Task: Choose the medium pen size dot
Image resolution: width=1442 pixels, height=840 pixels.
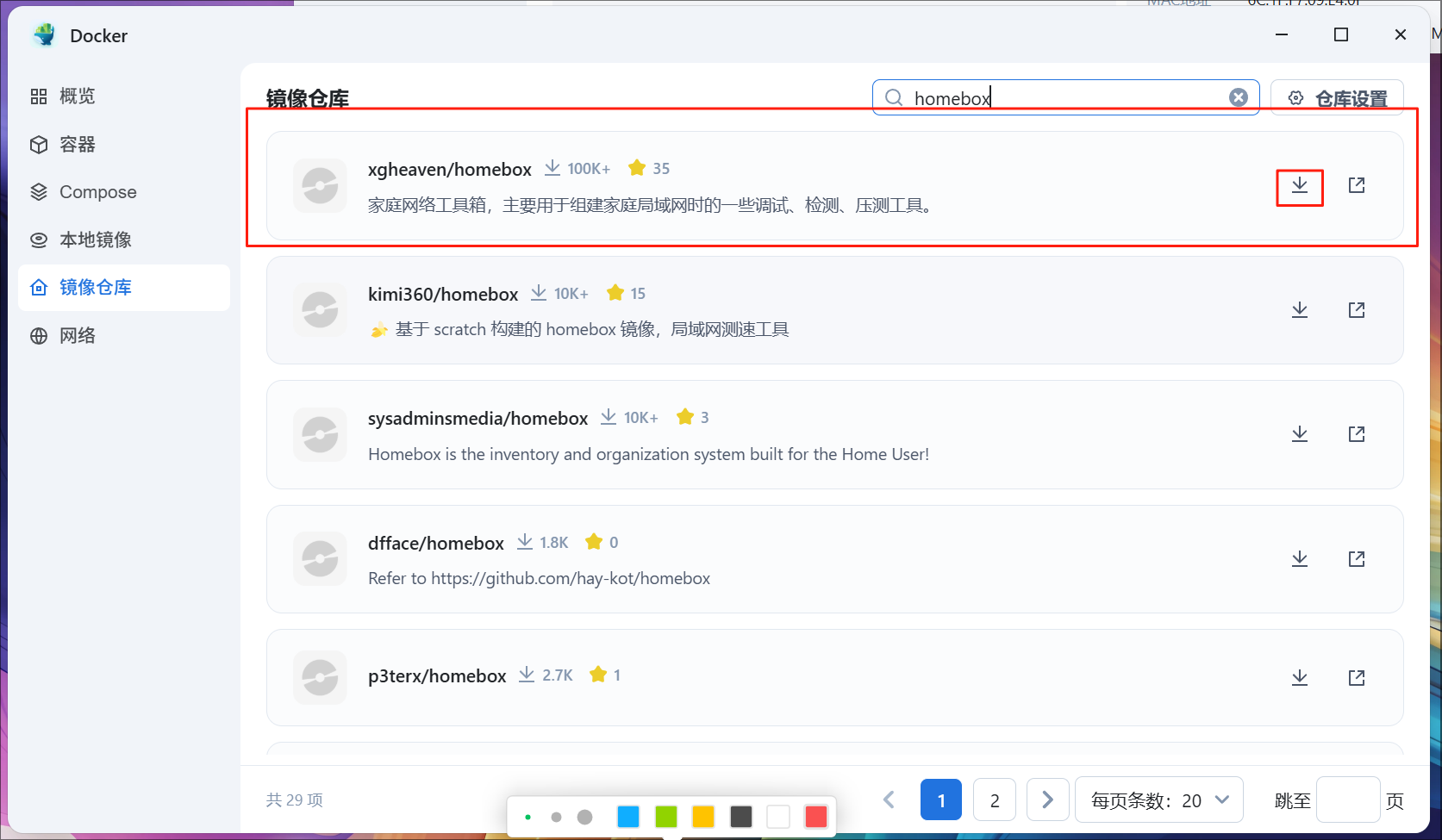Action: [x=556, y=817]
